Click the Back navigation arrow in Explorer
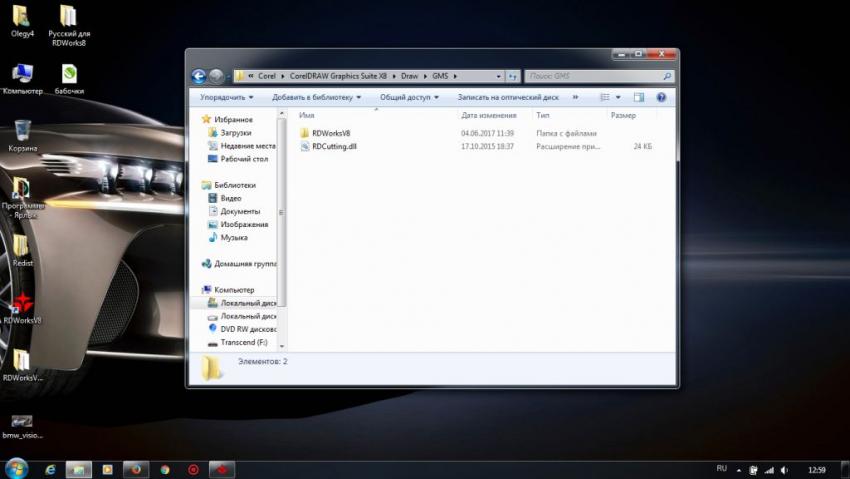 coord(198,76)
